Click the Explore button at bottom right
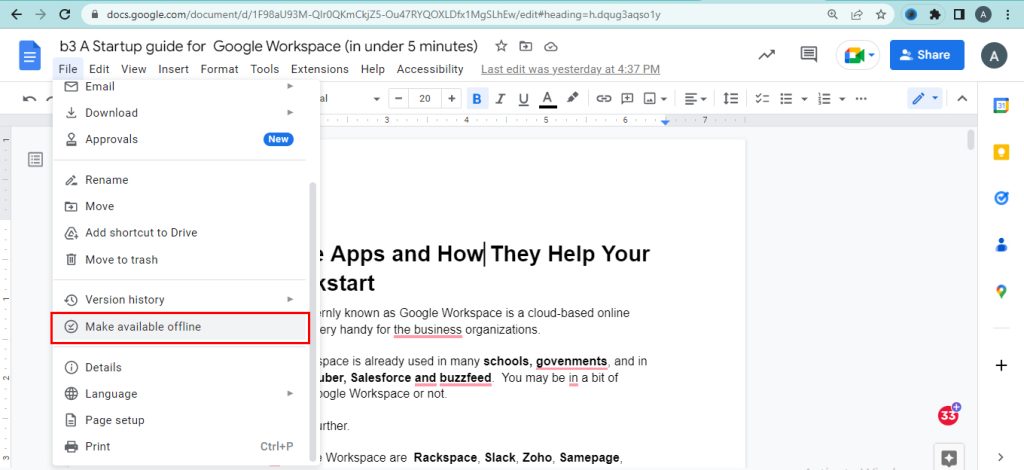 click(950, 457)
